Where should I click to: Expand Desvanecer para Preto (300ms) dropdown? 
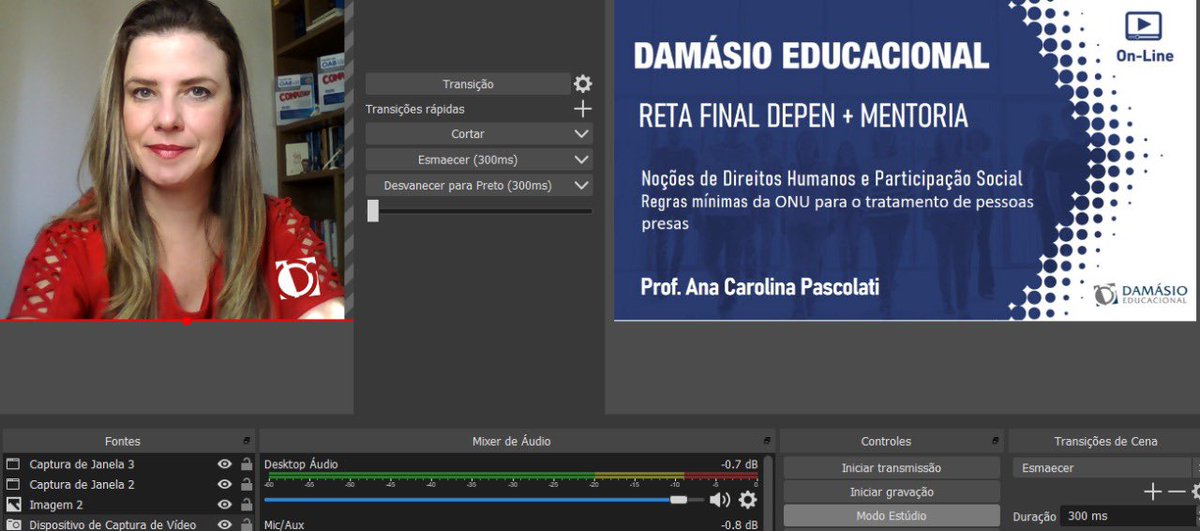pyautogui.click(x=581, y=186)
